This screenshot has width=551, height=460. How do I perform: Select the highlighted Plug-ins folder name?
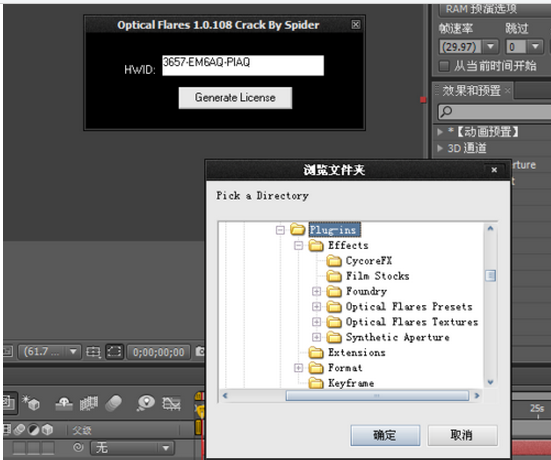pos(335,230)
